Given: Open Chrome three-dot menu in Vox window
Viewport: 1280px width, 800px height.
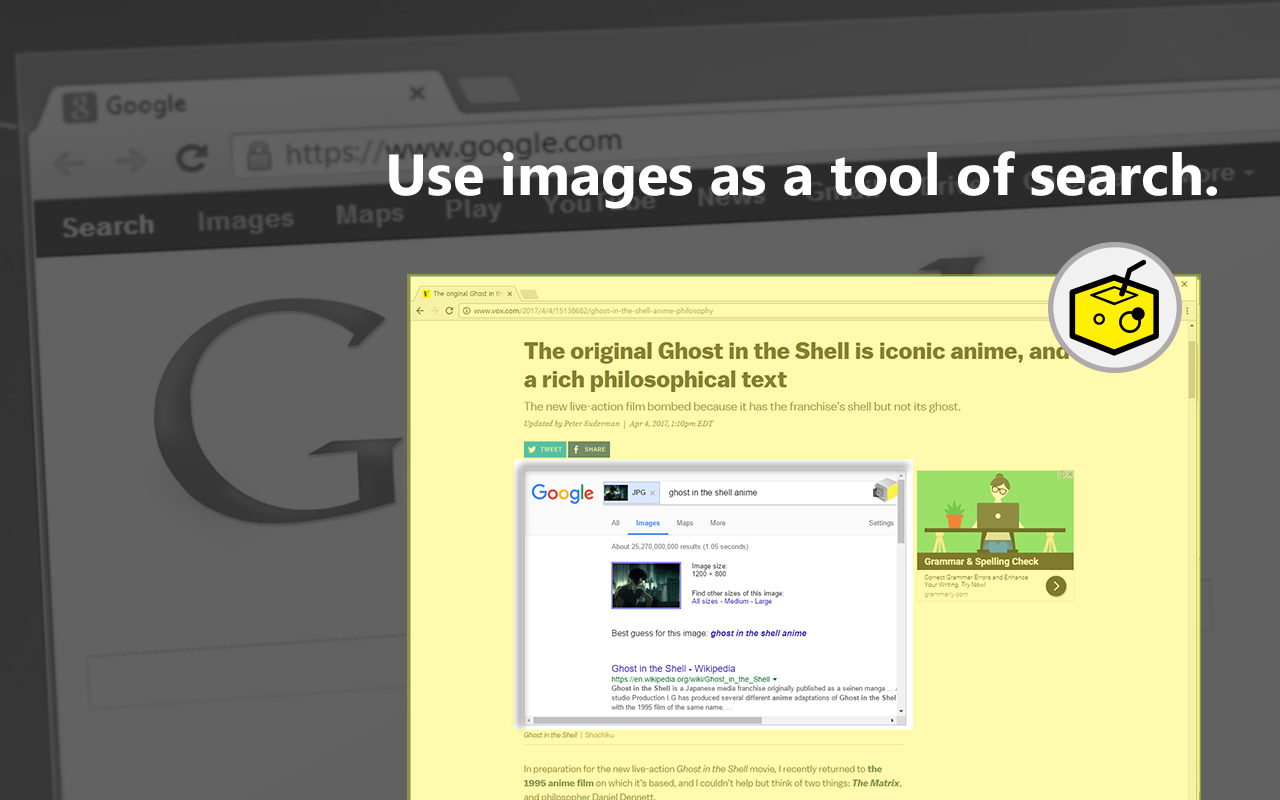Looking at the screenshot, I should [x=1188, y=311].
